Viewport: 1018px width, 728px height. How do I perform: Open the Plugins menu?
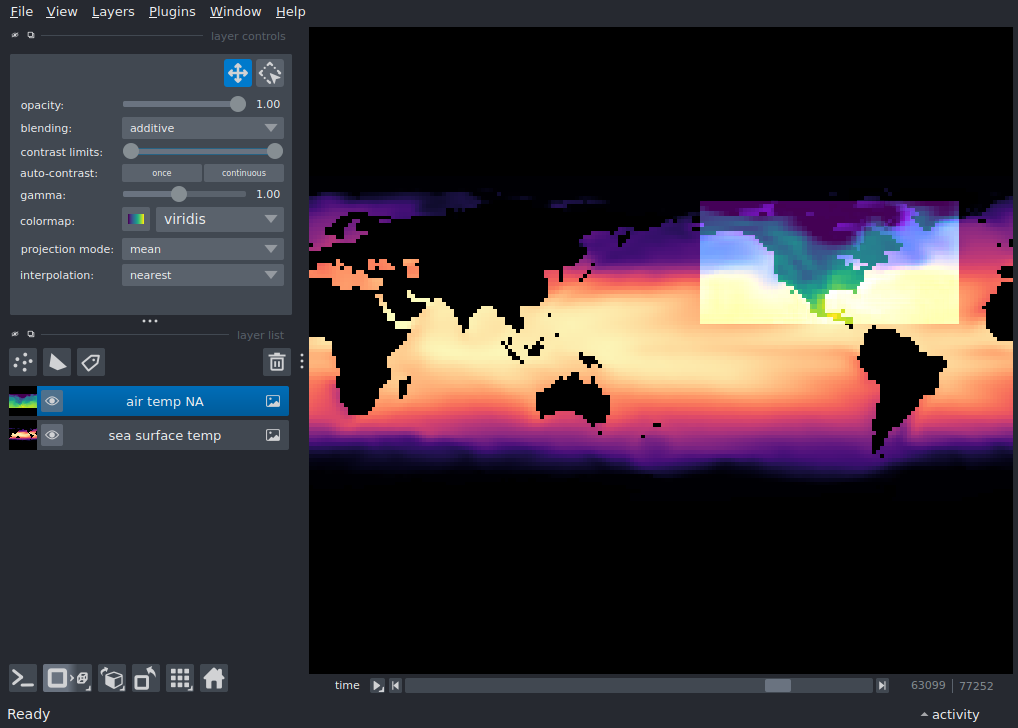pyautogui.click(x=172, y=12)
